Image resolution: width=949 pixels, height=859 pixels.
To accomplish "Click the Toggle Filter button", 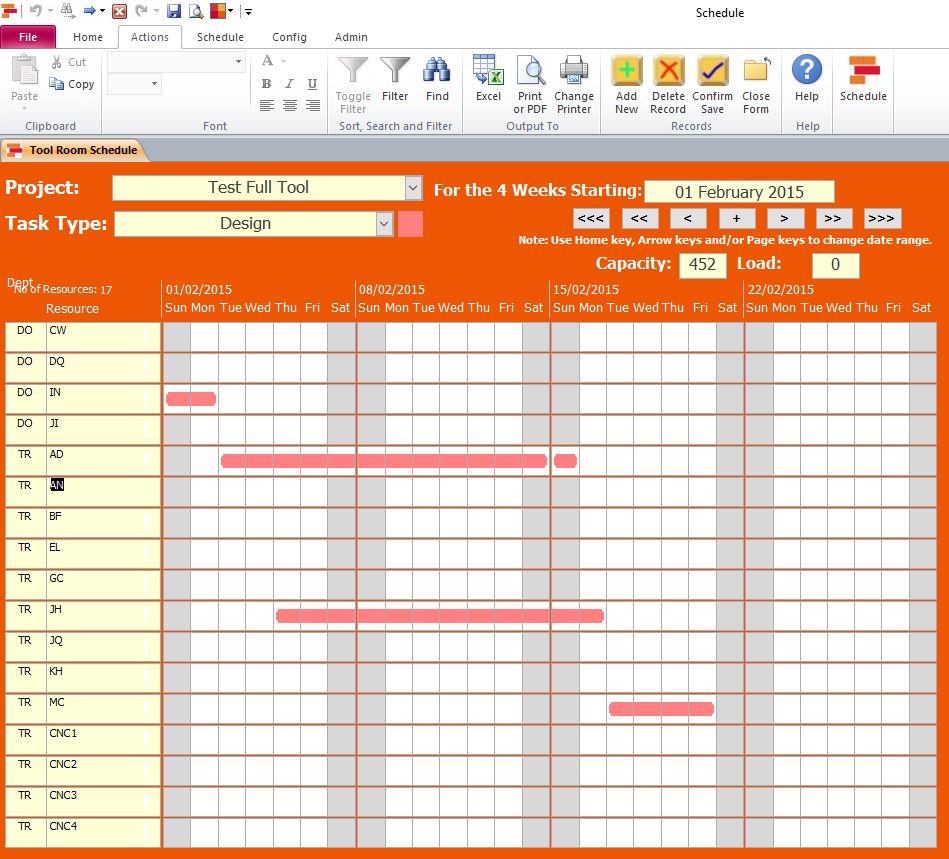I will click(x=353, y=85).
